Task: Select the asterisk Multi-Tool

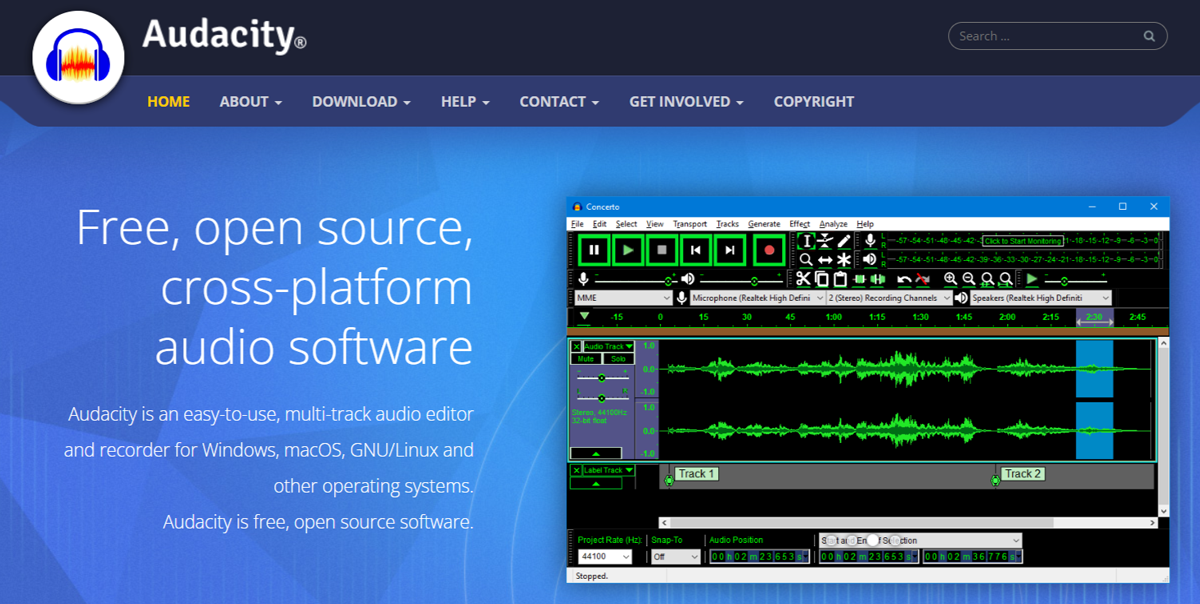Action: (x=843, y=260)
